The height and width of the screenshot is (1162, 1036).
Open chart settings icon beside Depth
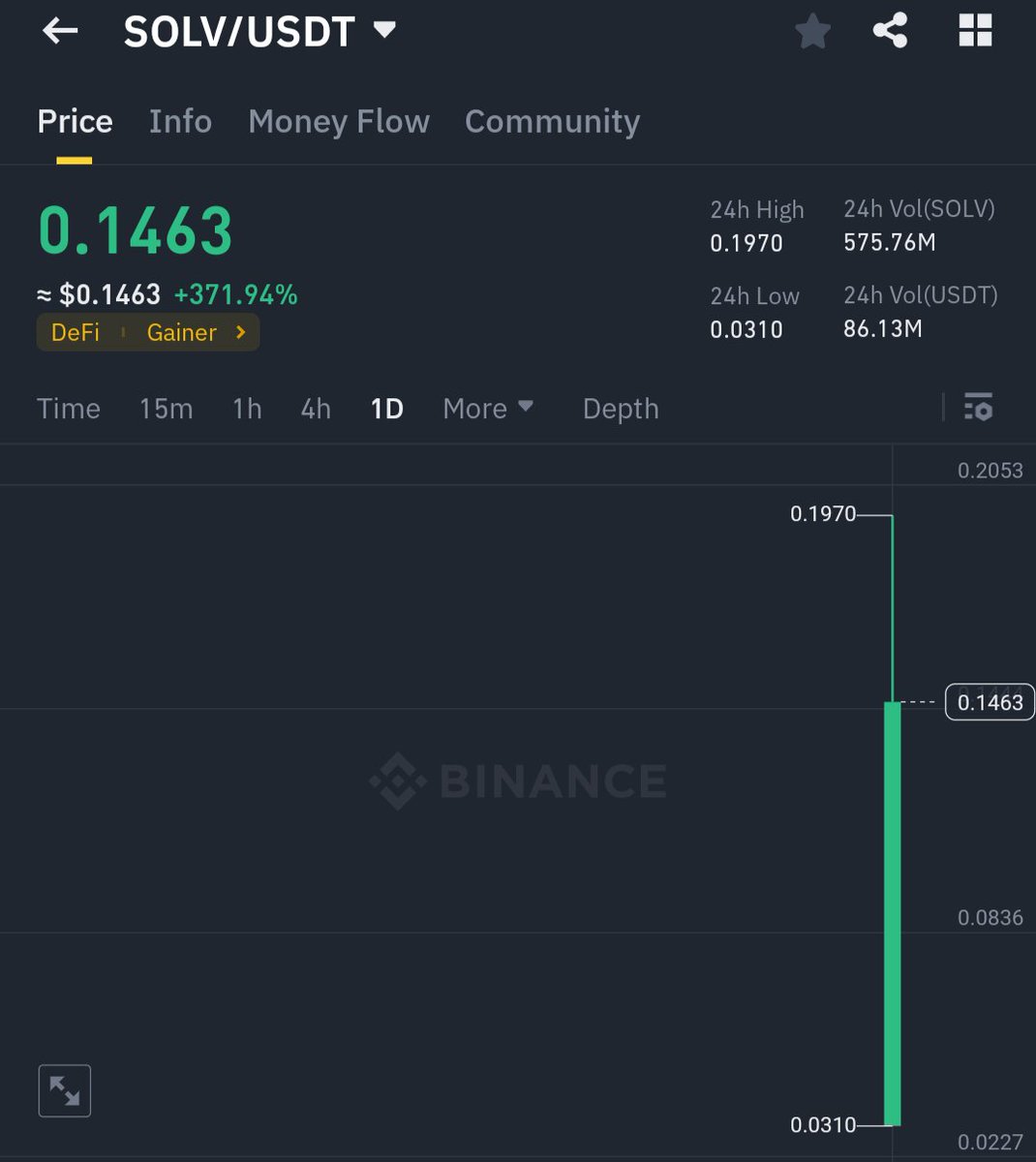[978, 408]
